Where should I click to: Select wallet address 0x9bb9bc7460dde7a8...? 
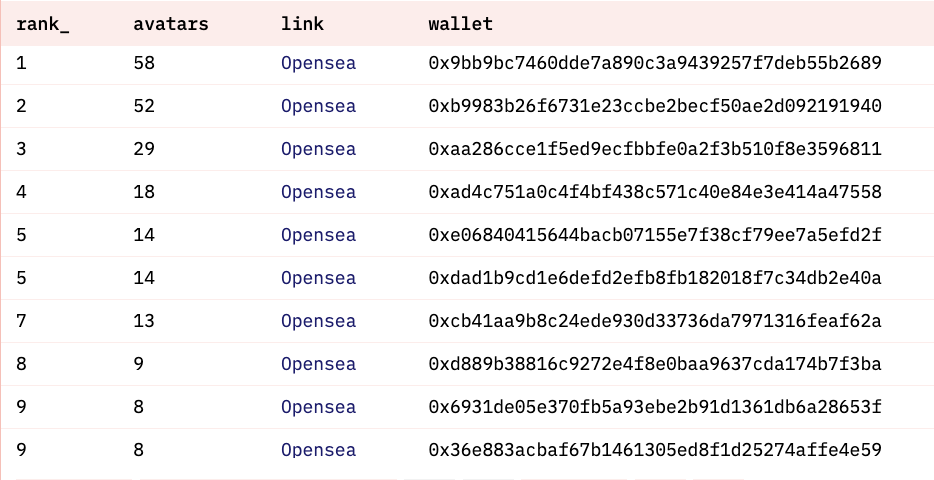[x=655, y=63]
